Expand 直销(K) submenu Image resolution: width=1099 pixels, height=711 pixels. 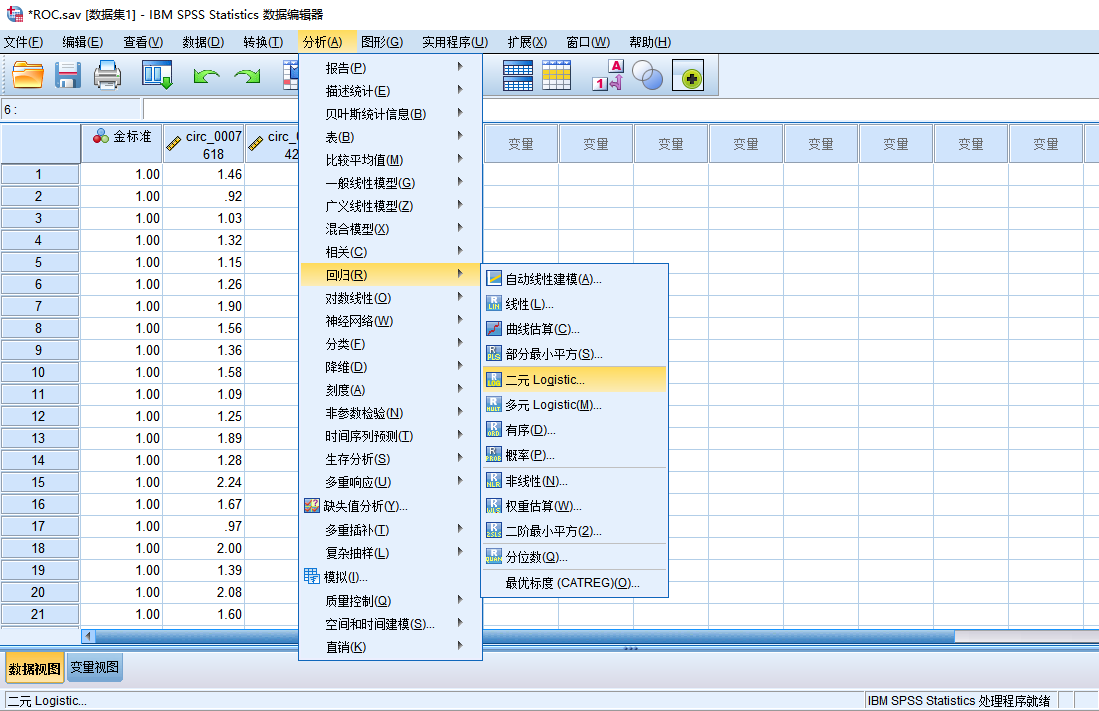tap(390, 647)
